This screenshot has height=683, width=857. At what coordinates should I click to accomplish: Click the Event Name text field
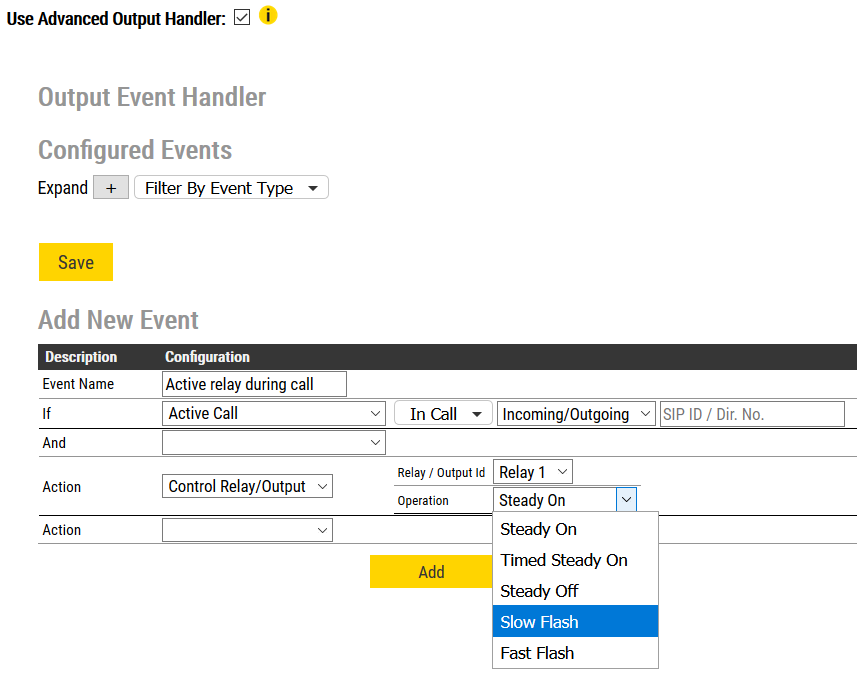[x=254, y=384]
